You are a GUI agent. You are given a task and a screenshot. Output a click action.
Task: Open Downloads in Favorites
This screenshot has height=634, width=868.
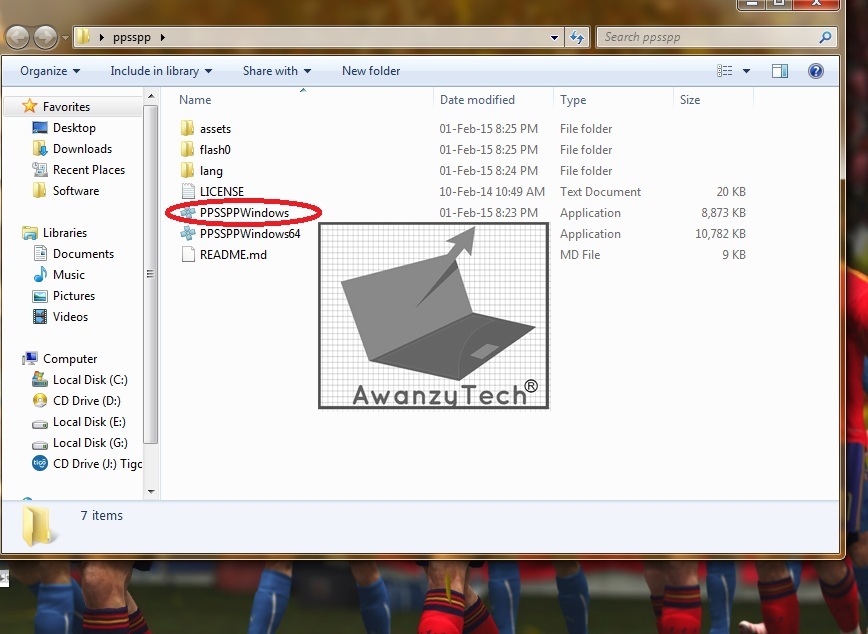pos(82,148)
